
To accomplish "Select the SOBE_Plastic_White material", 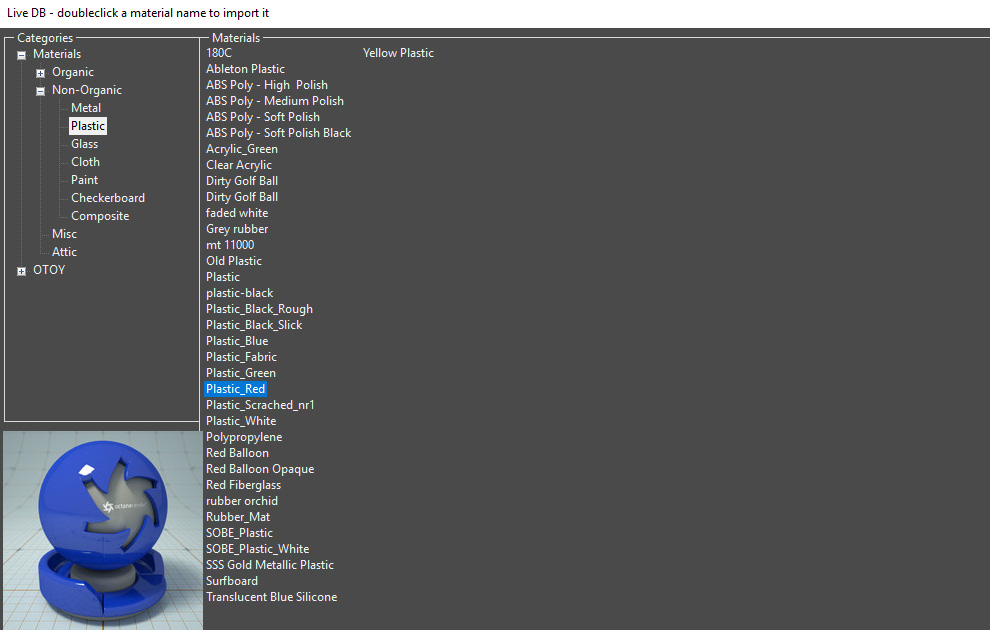I will click(258, 549).
